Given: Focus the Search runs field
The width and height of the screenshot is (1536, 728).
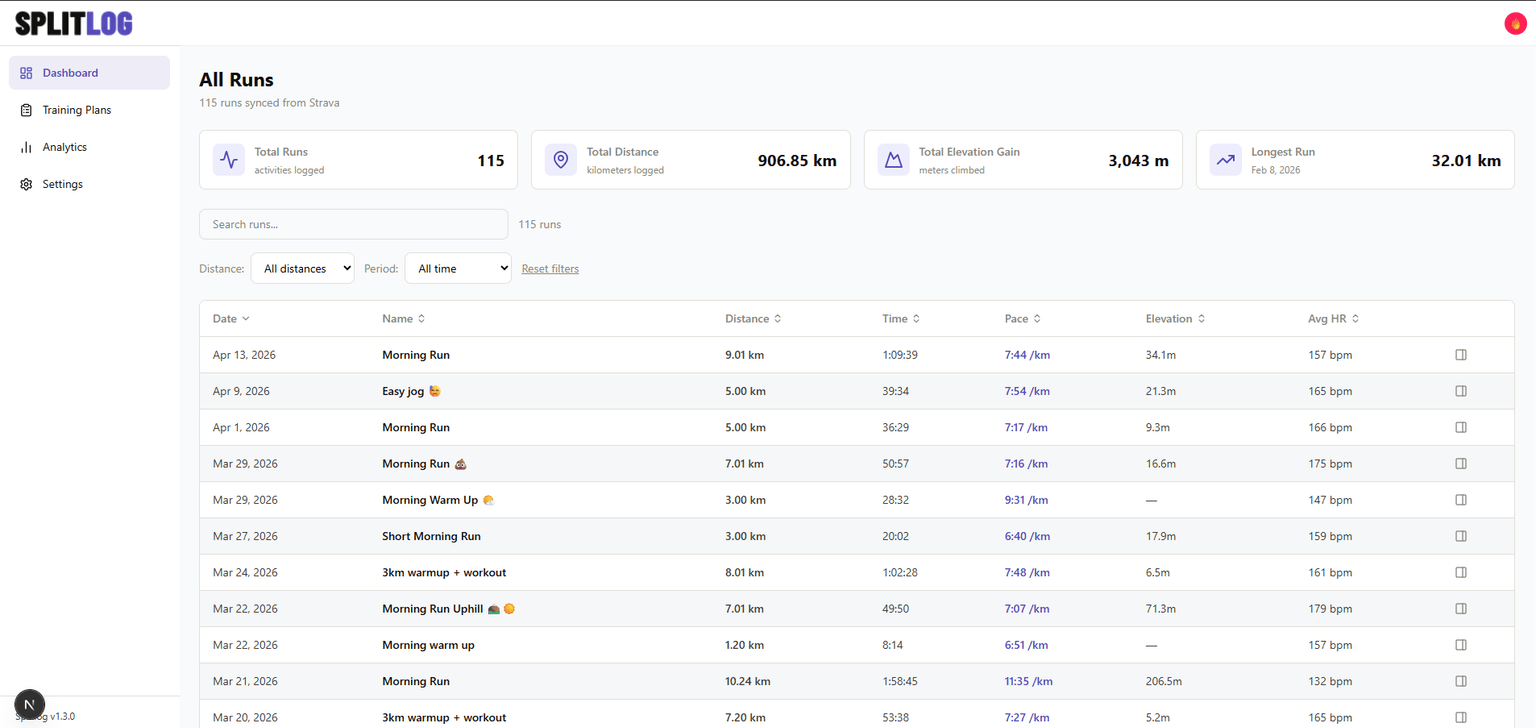Looking at the screenshot, I should (x=354, y=224).
